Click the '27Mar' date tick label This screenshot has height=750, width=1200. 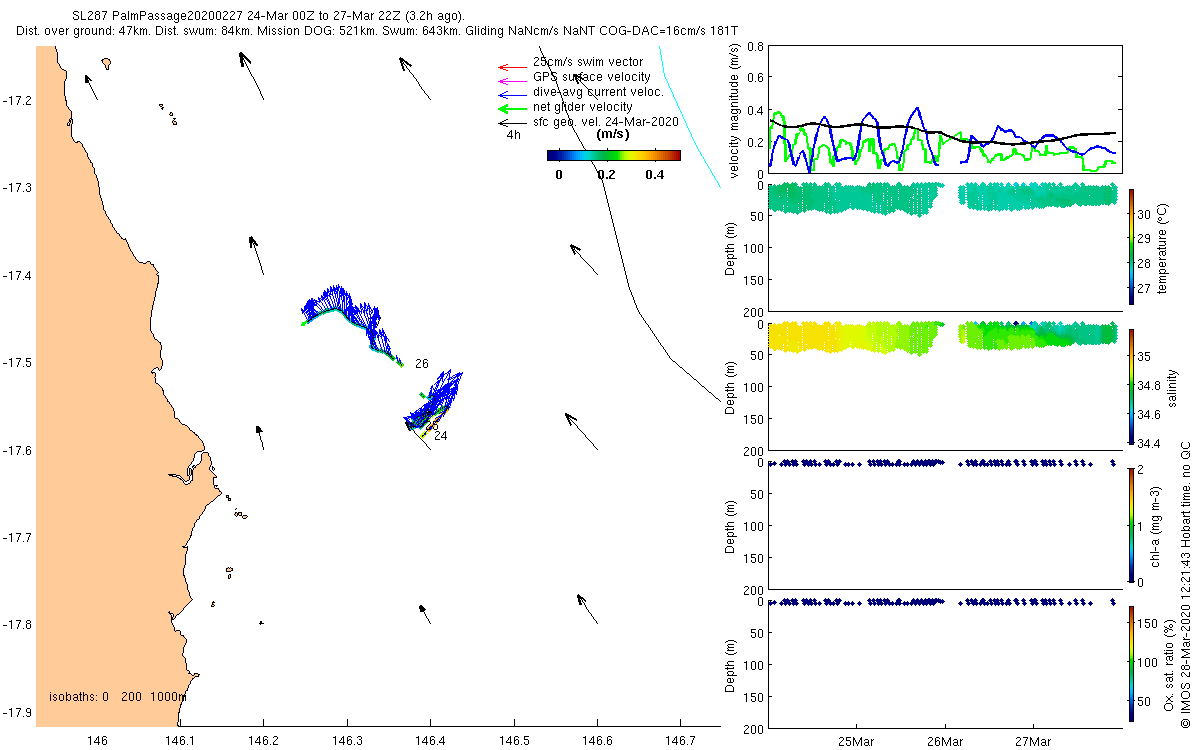coord(1032,741)
